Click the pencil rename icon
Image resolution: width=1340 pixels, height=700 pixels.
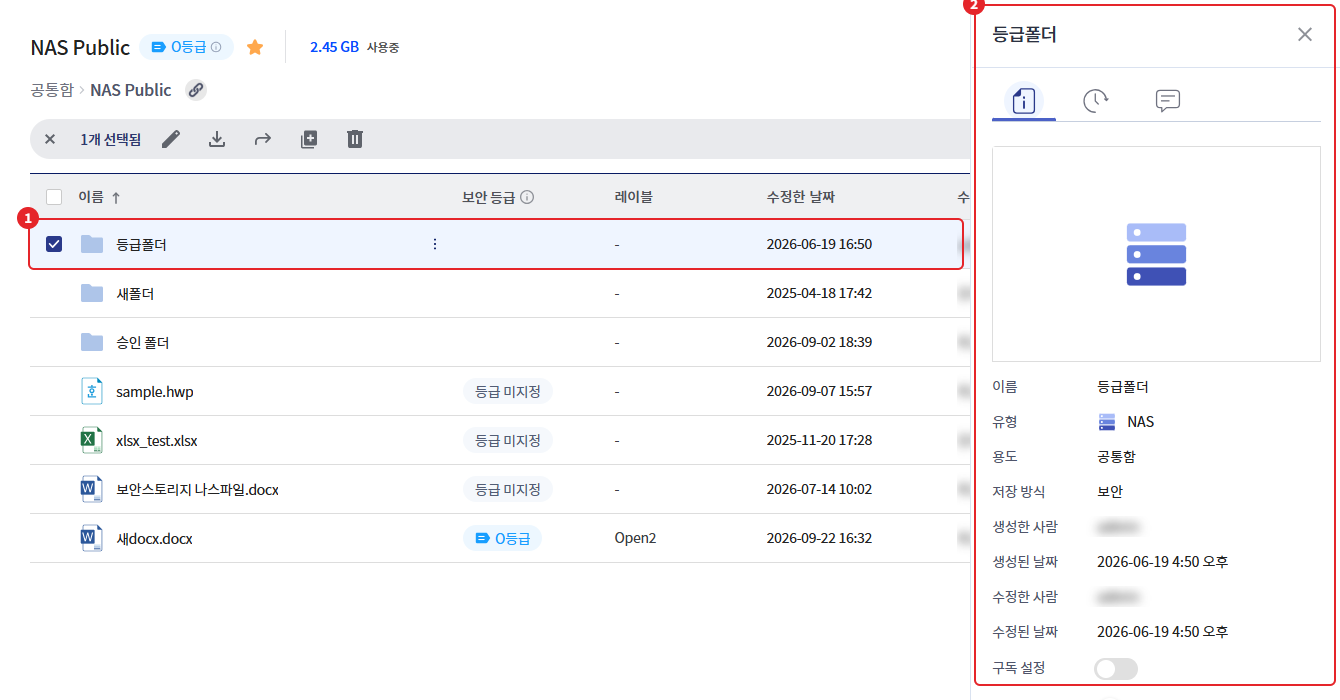coord(171,139)
